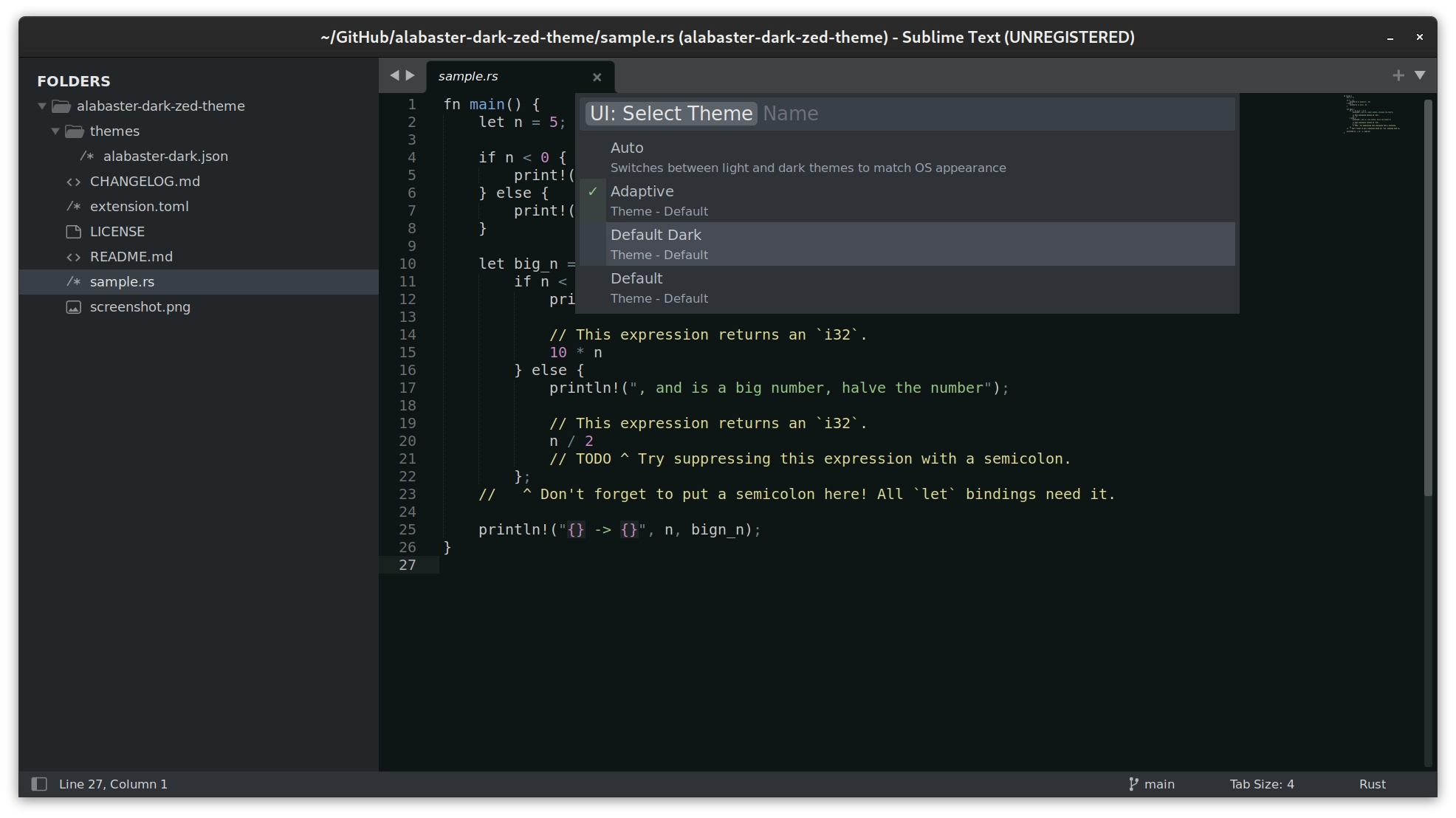
Task: Collapse the themes folder in sidebar
Action: tap(55, 131)
